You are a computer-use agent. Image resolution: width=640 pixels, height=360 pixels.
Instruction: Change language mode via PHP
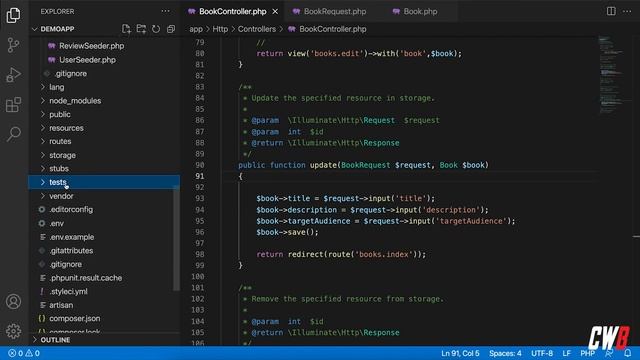(x=587, y=353)
